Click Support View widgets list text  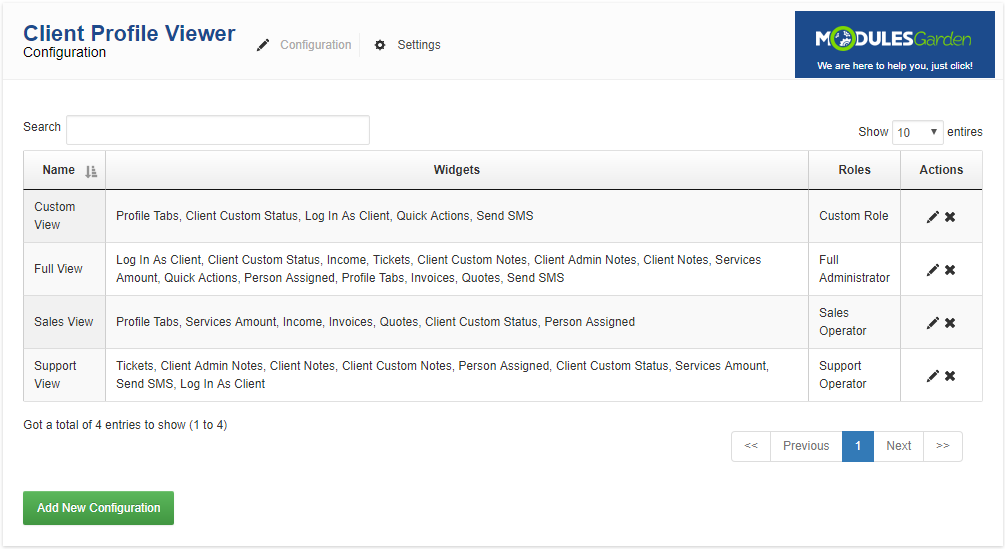click(x=442, y=375)
